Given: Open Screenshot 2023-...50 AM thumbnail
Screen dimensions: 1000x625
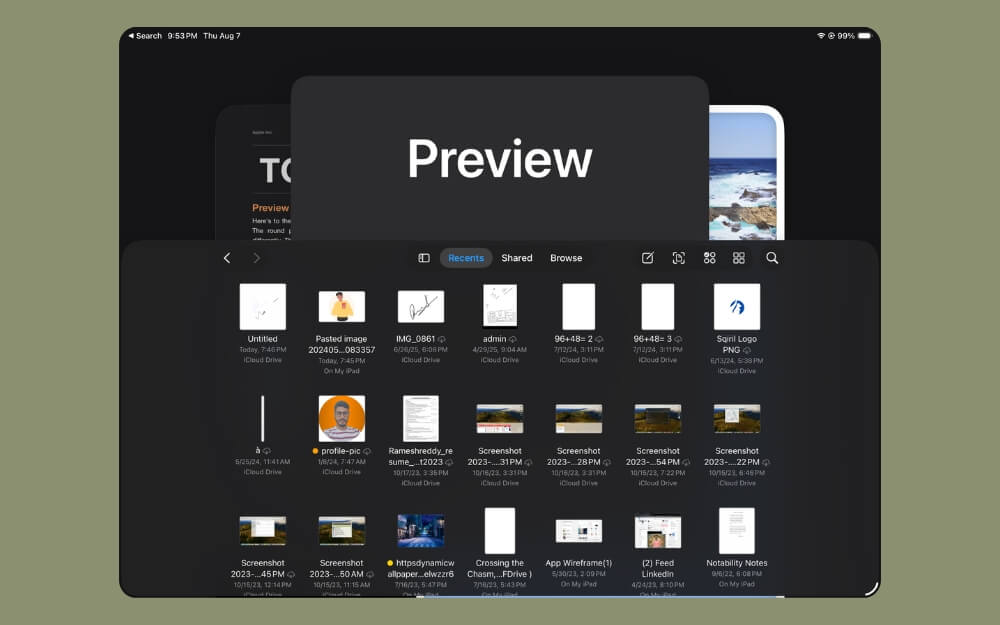Looking at the screenshot, I should tap(342, 531).
